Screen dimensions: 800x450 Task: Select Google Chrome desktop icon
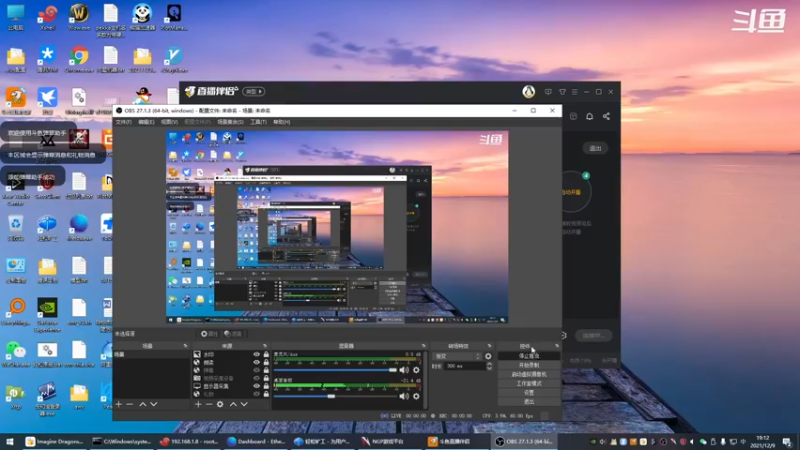(x=79, y=59)
